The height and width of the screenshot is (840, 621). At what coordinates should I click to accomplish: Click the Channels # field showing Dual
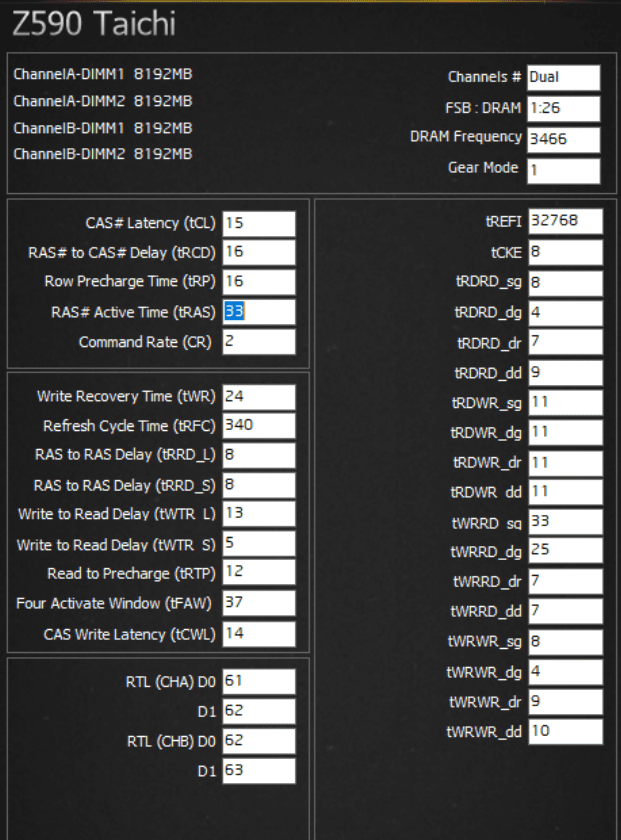[x=564, y=78]
